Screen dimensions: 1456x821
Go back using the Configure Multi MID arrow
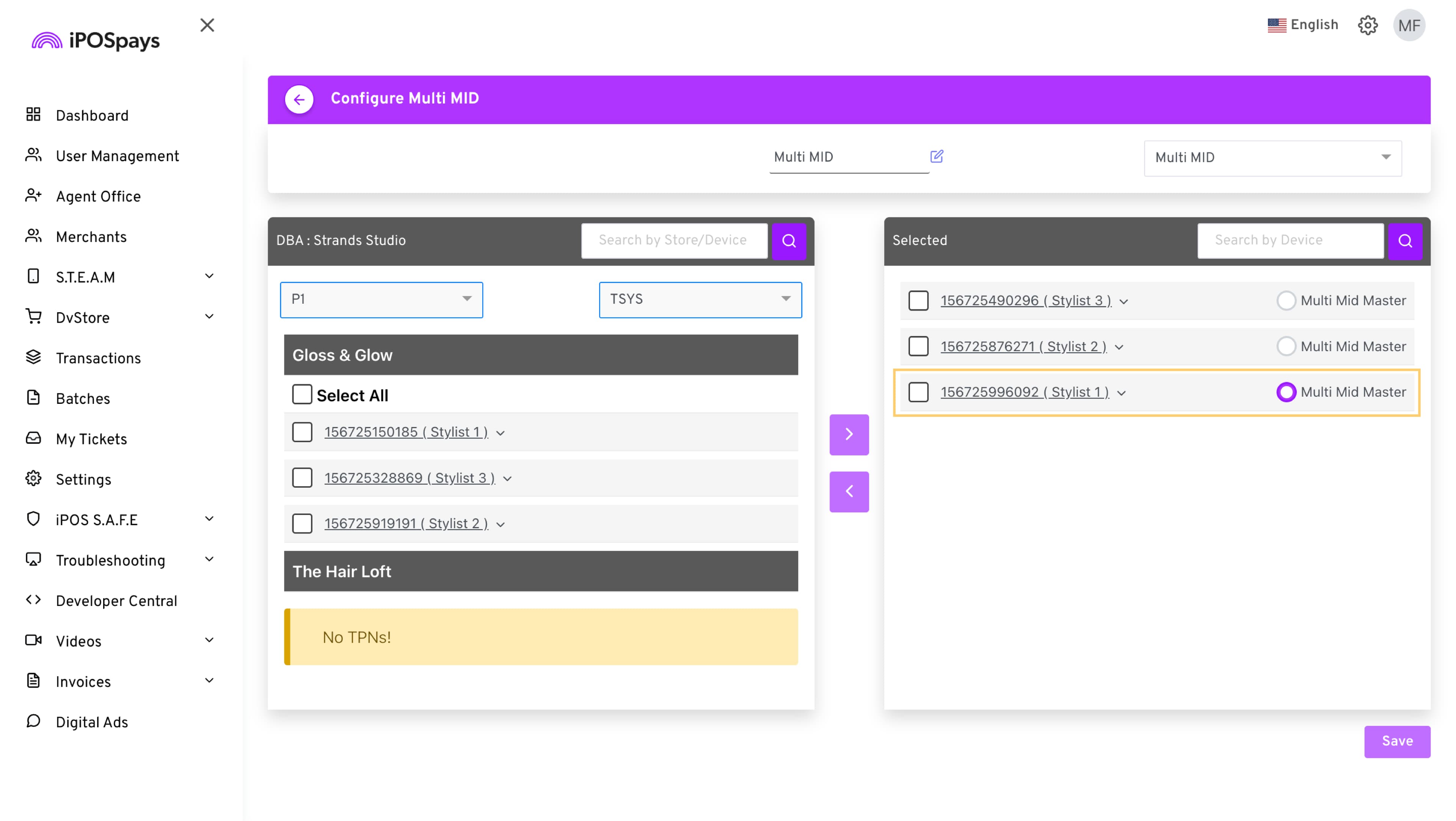click(299, 99)
